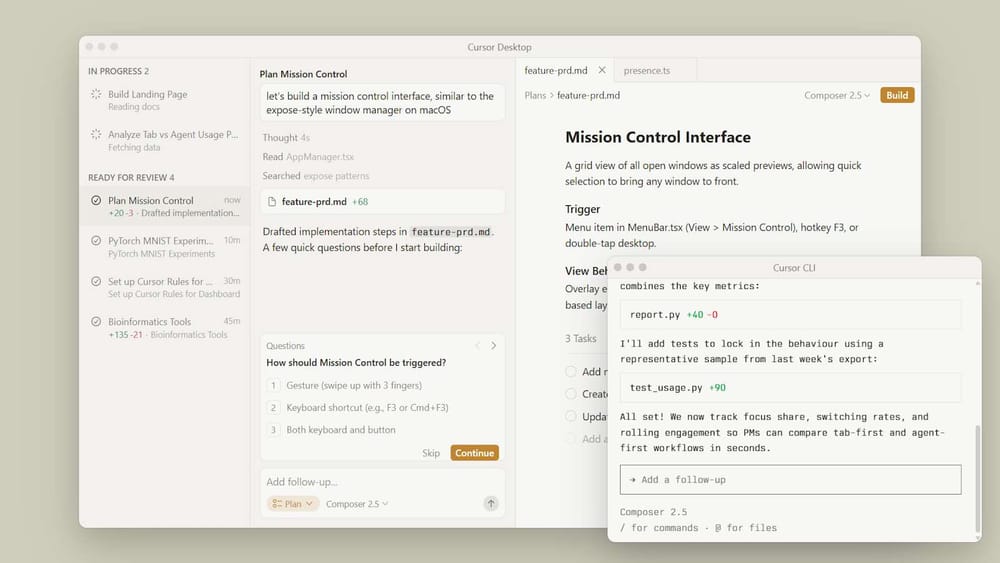1000x563 pixels.
Task: Open the Composer 2.5 dropdown under follow-up box
Action: pyautogui.click(x=357, y=504)
